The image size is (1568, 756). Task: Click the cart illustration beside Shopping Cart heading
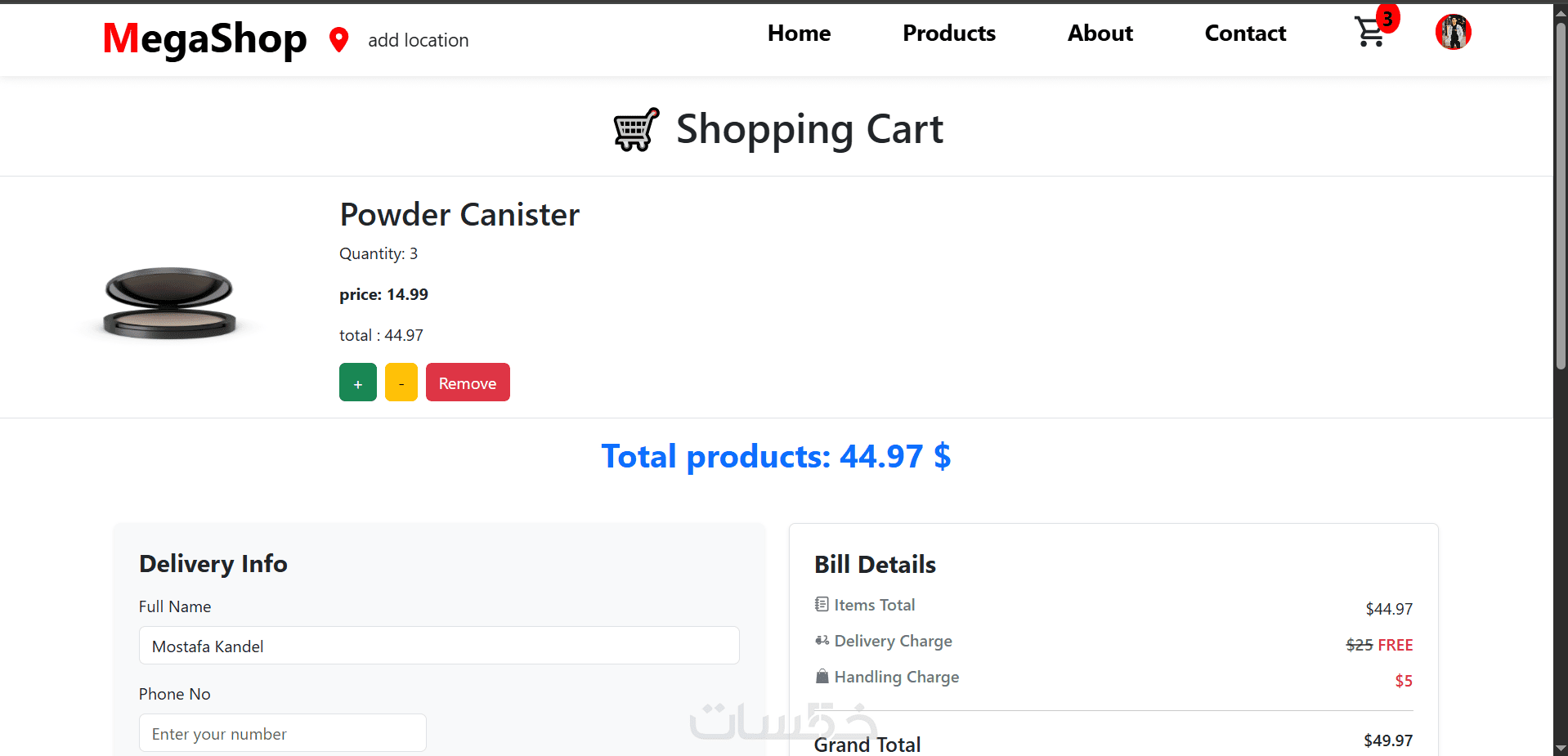(636, 130)
